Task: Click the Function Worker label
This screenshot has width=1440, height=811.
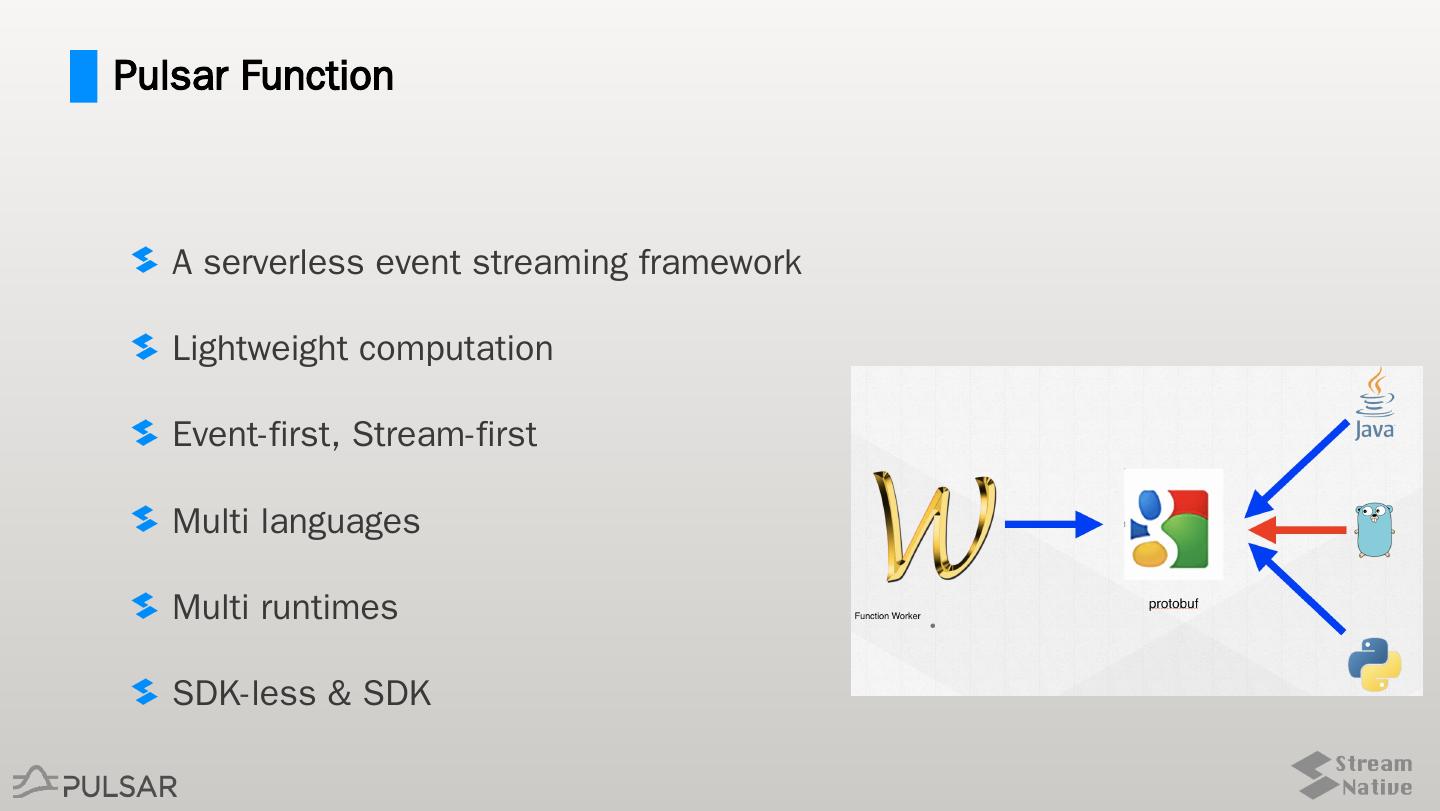Action: click(x=887, y=616)
